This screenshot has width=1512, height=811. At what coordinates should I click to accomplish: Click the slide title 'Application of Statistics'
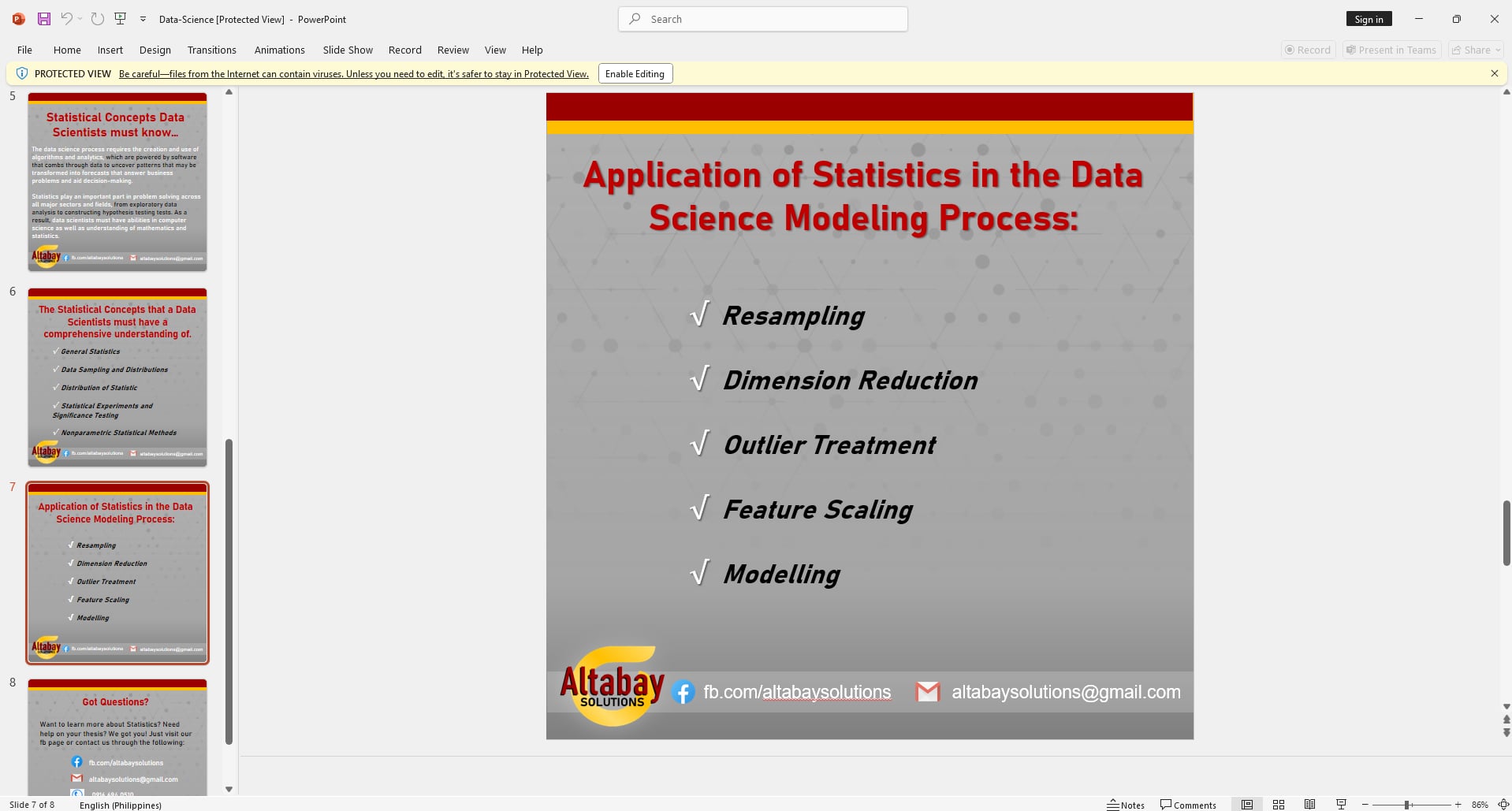point(863,196)
